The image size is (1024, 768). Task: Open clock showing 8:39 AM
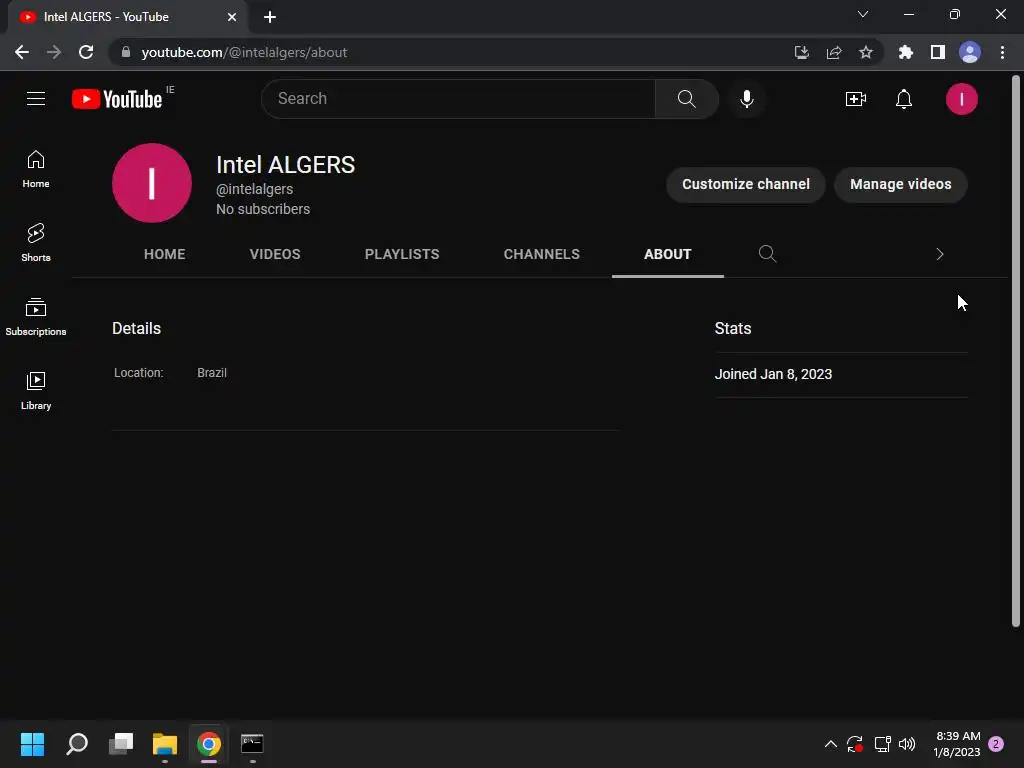(x=957, y=744)
